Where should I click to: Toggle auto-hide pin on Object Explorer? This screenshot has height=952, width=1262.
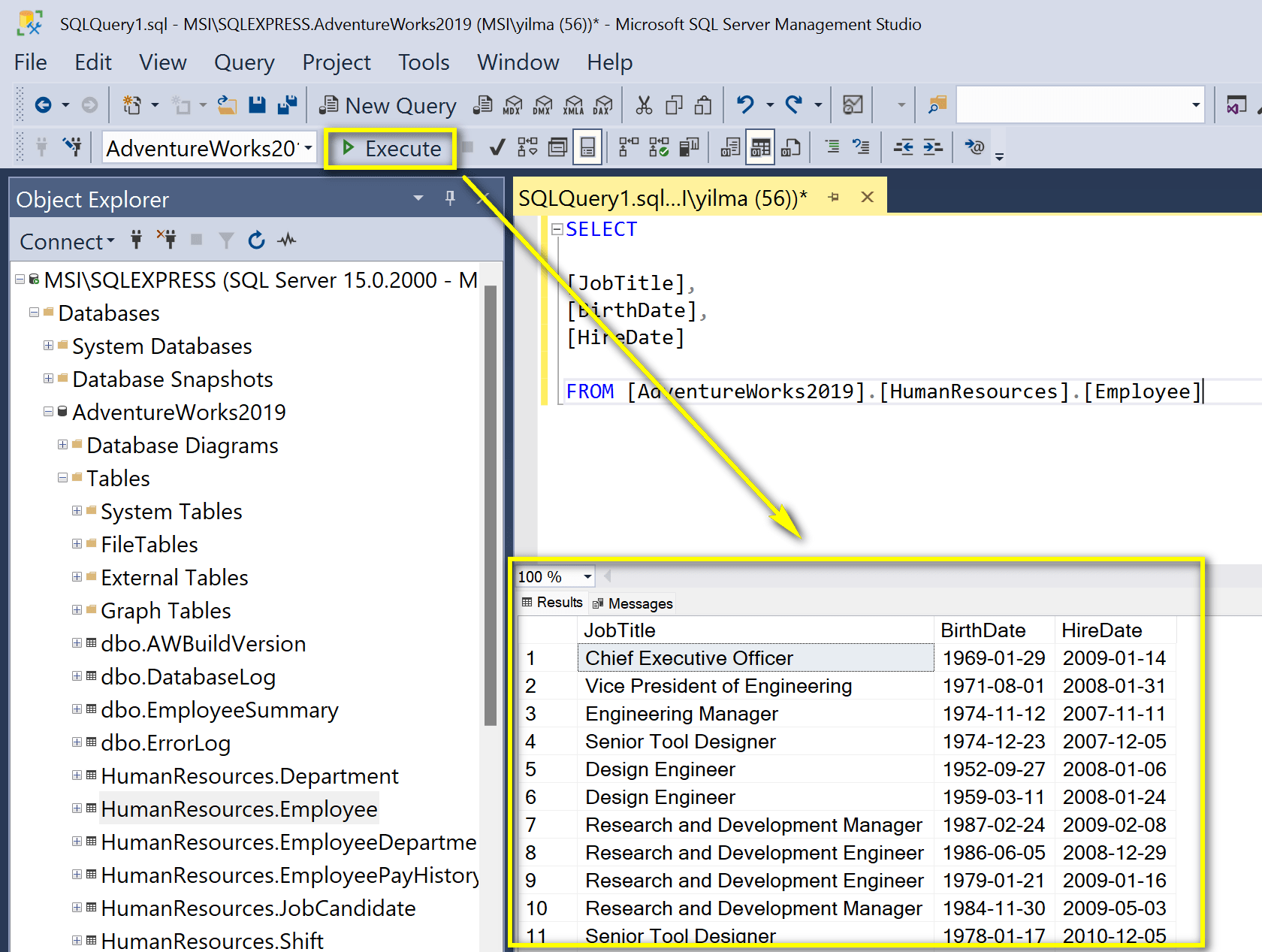[x=450, y=198]
